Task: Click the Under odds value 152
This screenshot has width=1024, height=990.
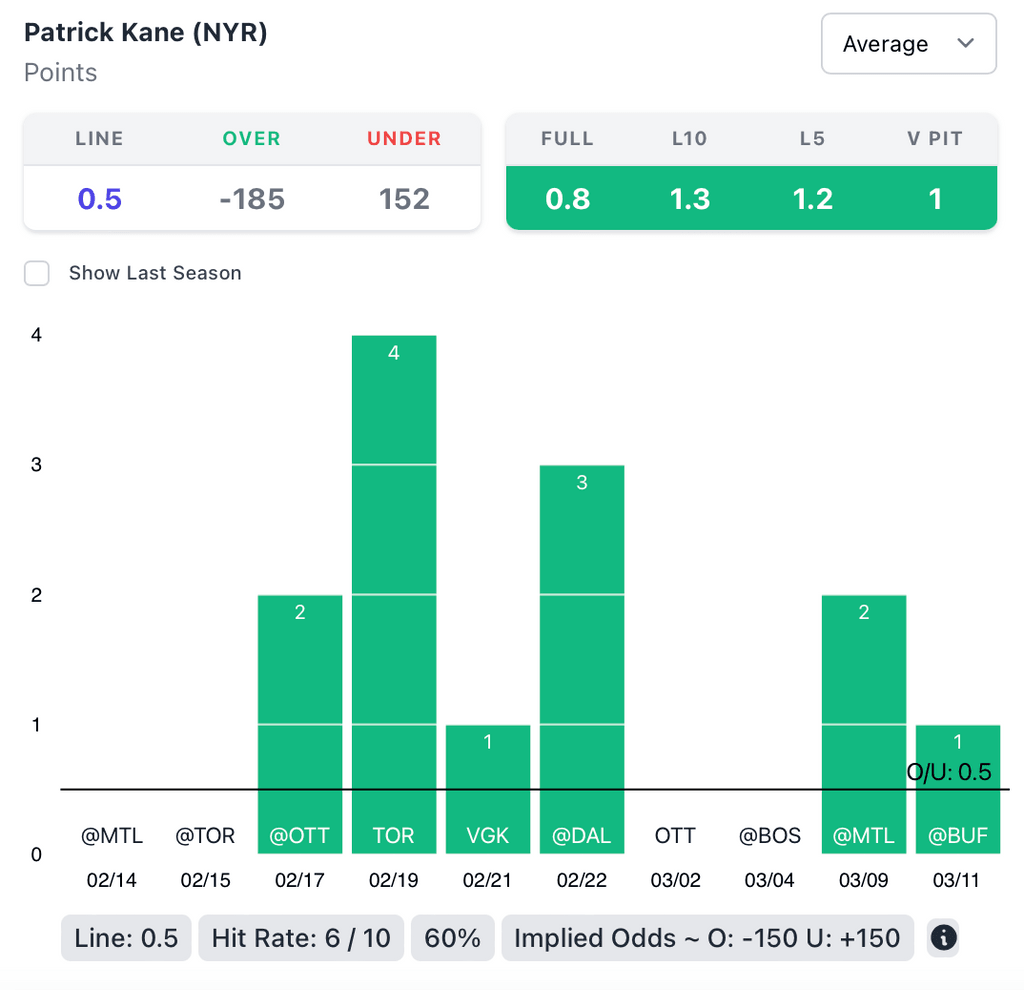Action: pyautogui.click(x=404, y=199)
